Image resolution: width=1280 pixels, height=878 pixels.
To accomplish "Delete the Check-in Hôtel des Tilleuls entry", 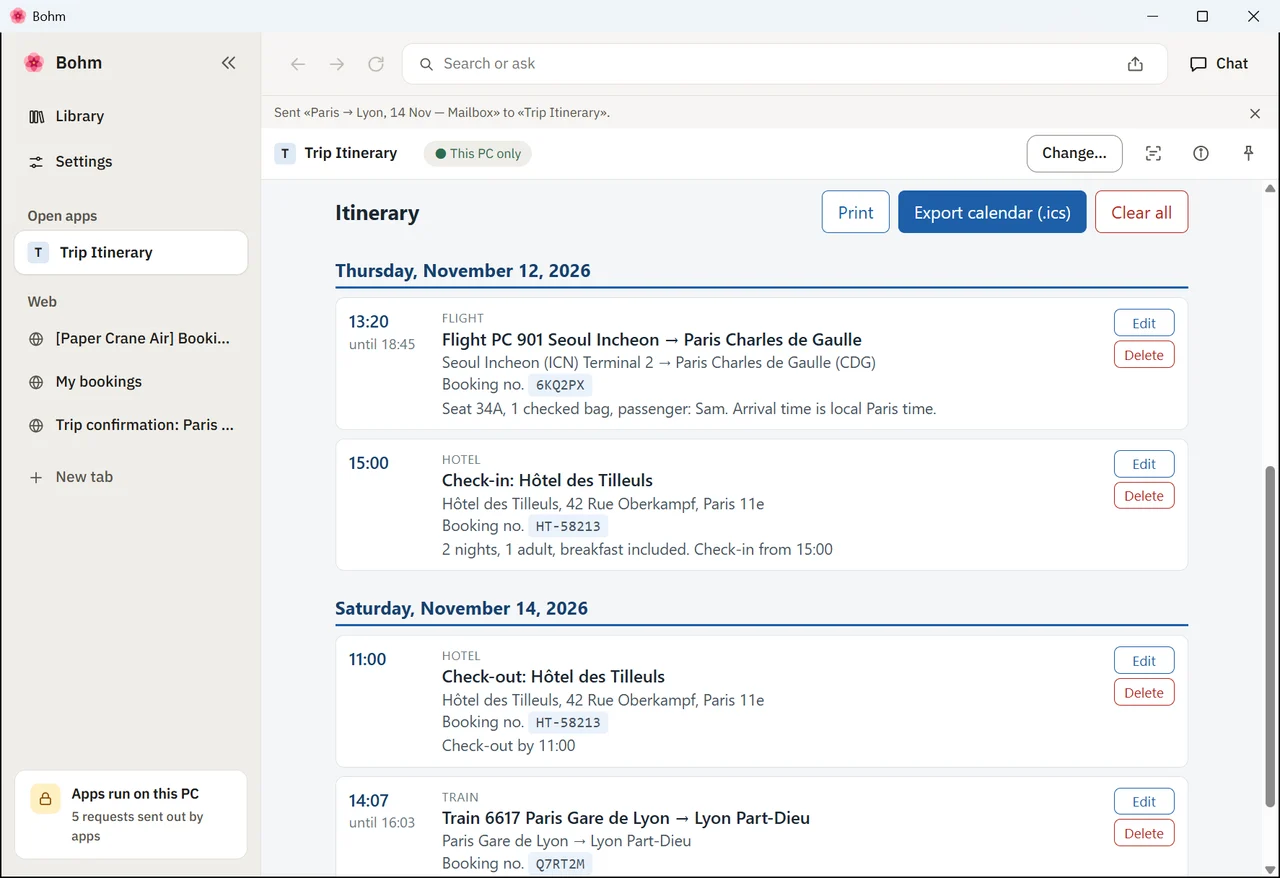I will [1144, 496].
